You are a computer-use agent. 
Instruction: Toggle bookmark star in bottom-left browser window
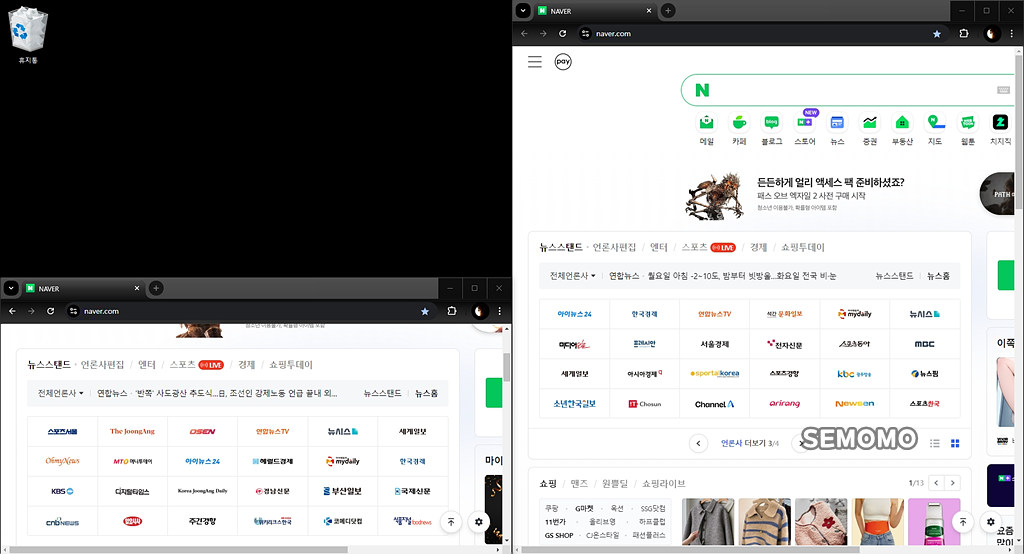click(x=424, y=311)
